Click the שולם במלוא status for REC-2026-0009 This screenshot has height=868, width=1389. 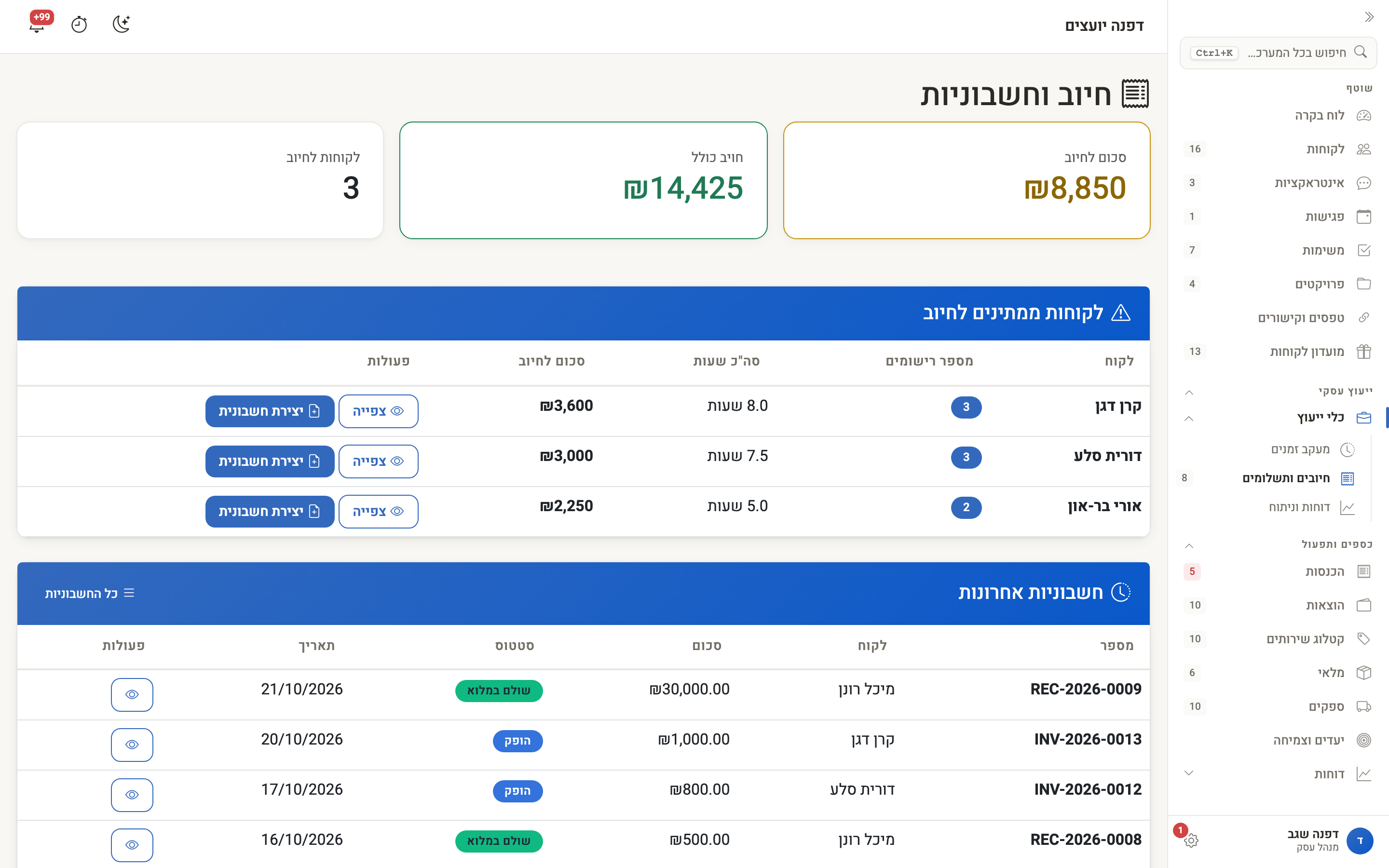[499, 691]
